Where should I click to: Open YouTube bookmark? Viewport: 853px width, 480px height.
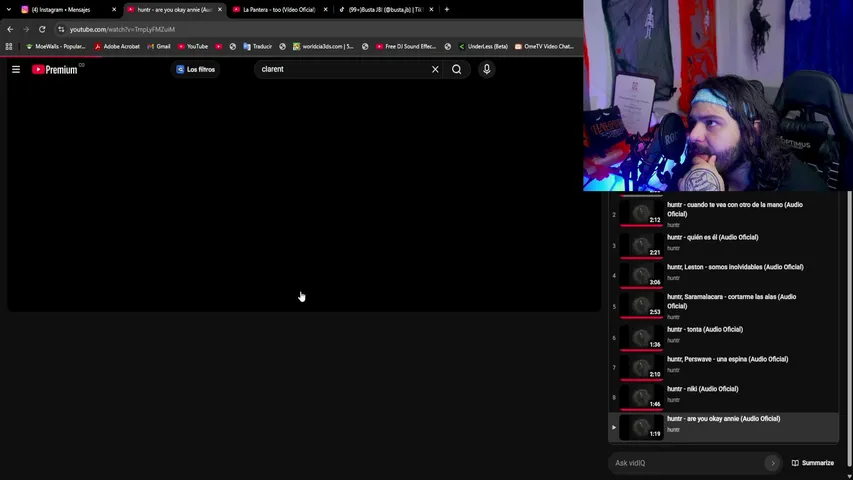point(193,47)
